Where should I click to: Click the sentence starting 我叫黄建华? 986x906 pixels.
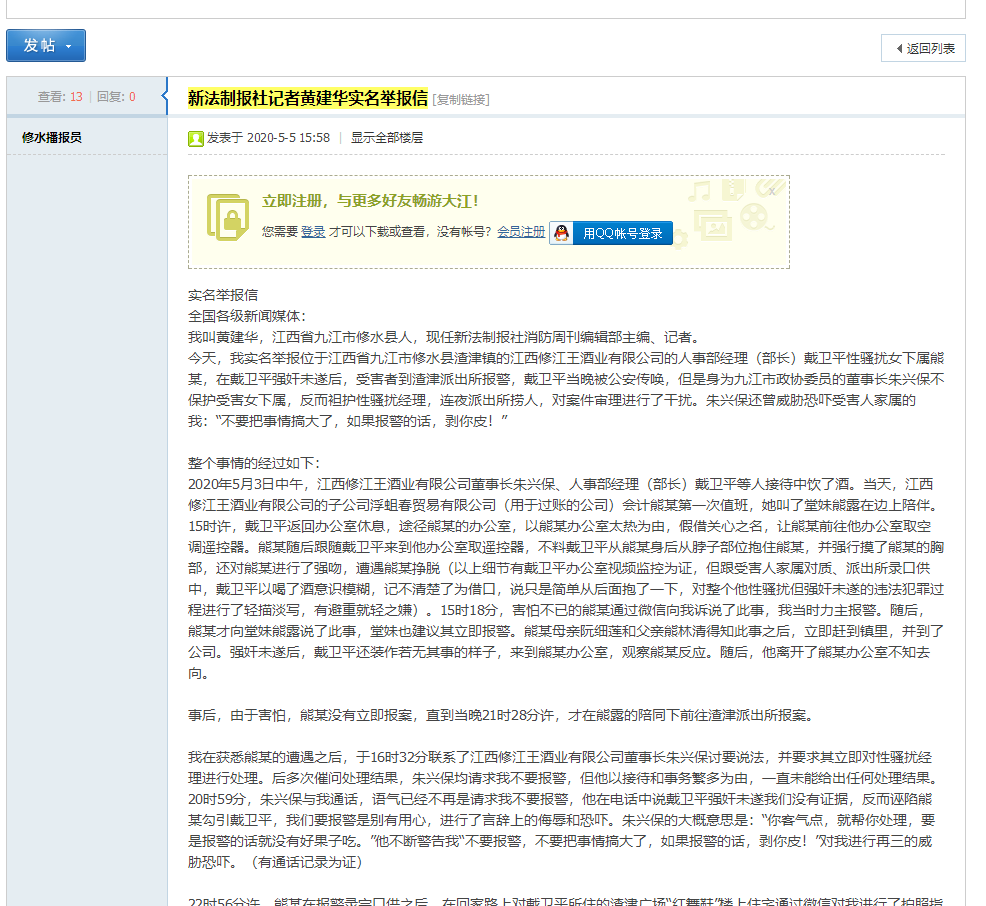point(443,338)
